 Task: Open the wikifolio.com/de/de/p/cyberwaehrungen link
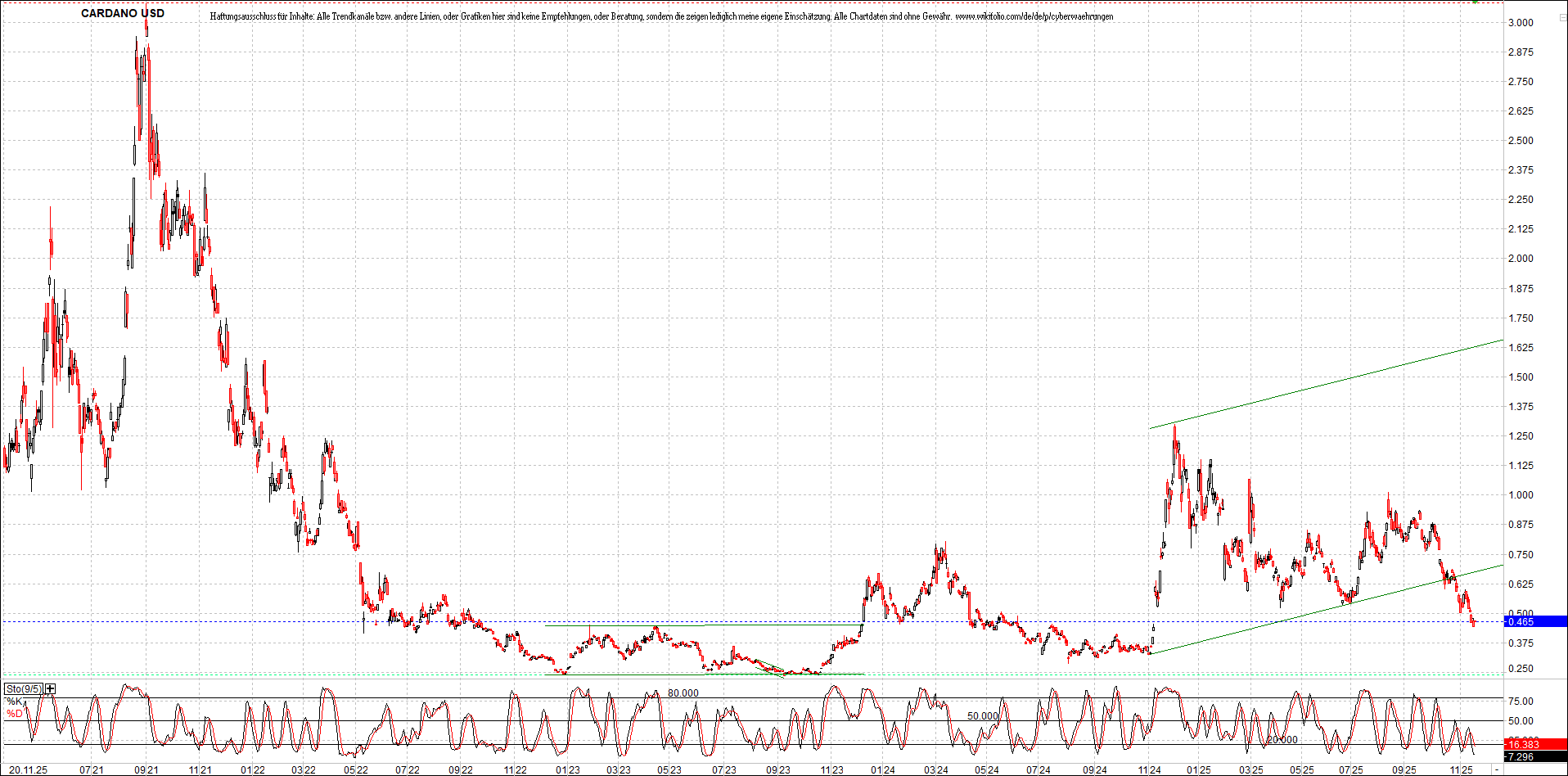[x=1034, y=16]
